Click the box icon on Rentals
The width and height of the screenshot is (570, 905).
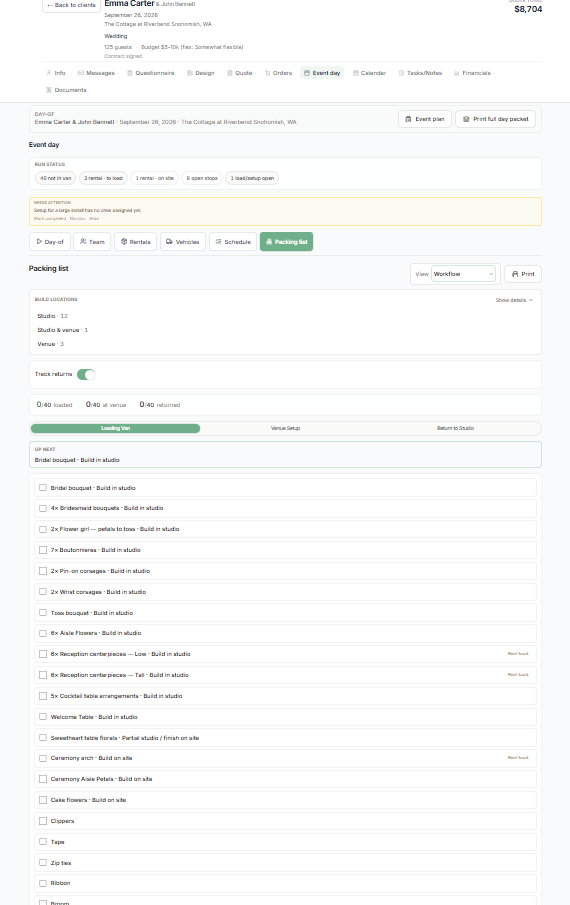124,242
